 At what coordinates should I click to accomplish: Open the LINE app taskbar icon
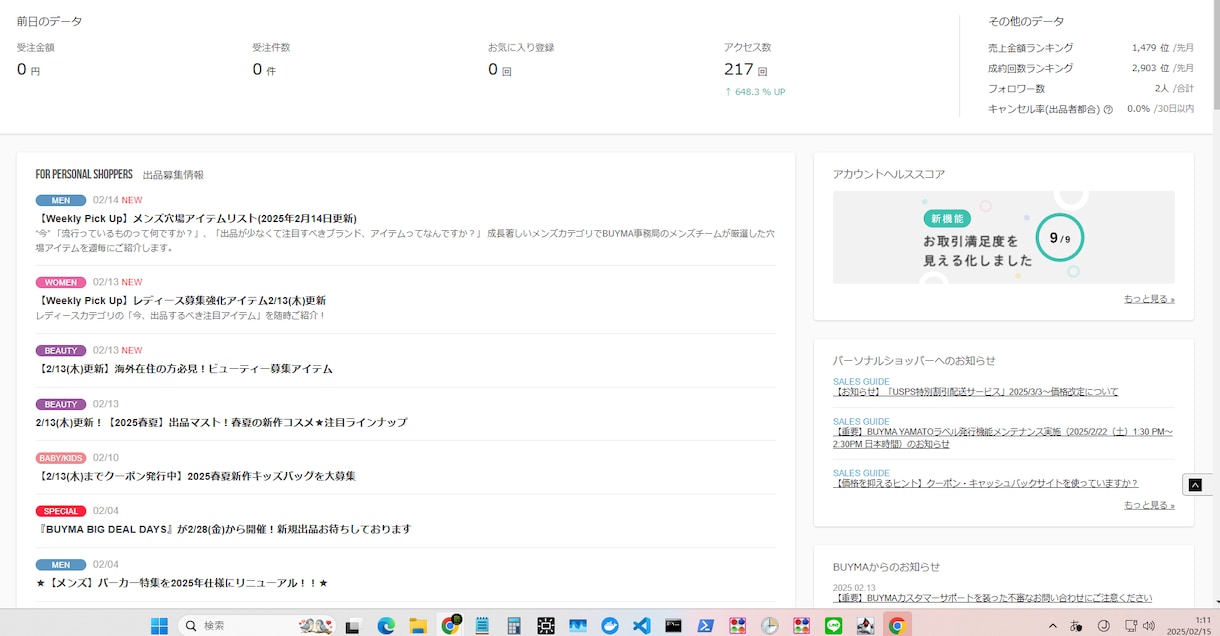tap(834, 626)
